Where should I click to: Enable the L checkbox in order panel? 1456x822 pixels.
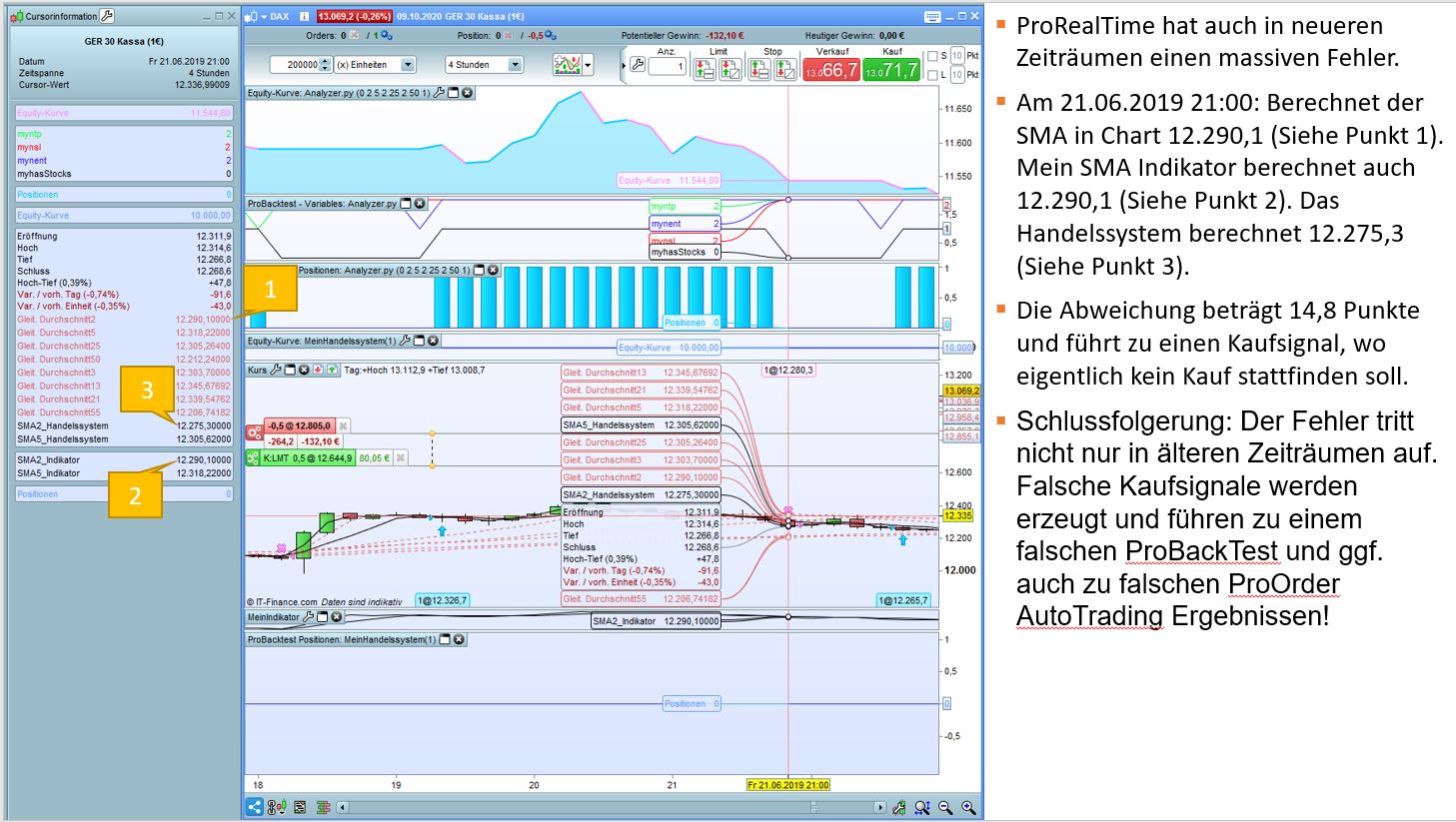(932, 75)
